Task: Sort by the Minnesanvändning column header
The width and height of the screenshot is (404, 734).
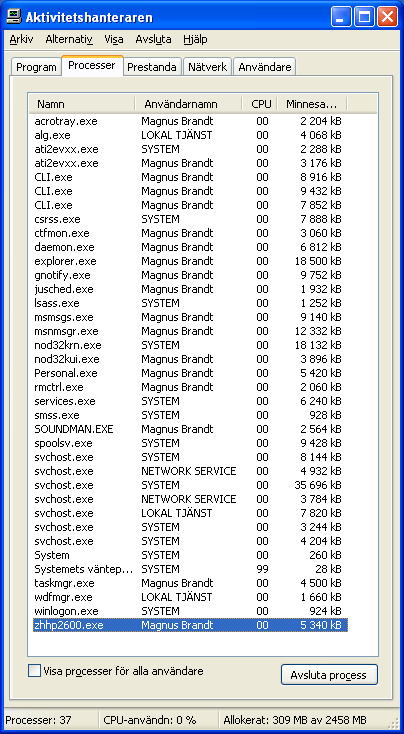Action: (312, 104)
